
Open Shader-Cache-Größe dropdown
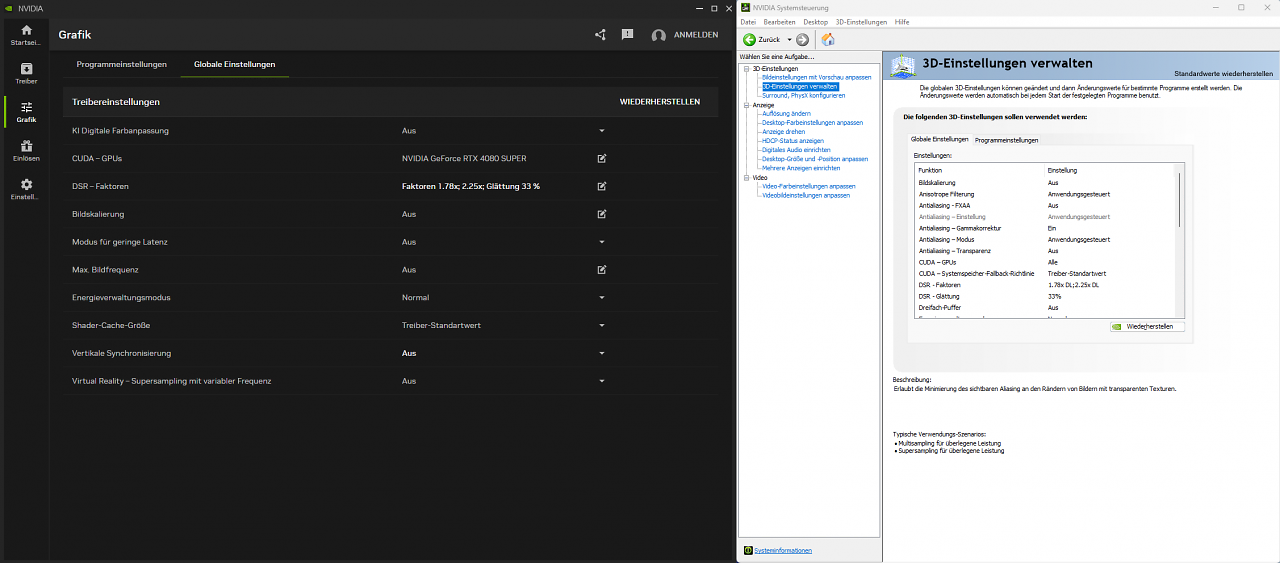point(602,325)
